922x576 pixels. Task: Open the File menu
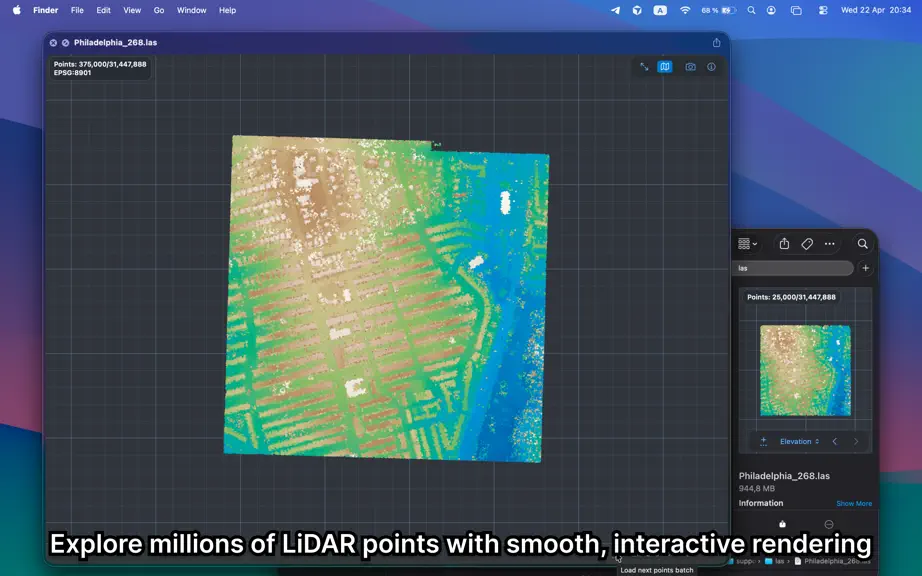coord(77,10)
